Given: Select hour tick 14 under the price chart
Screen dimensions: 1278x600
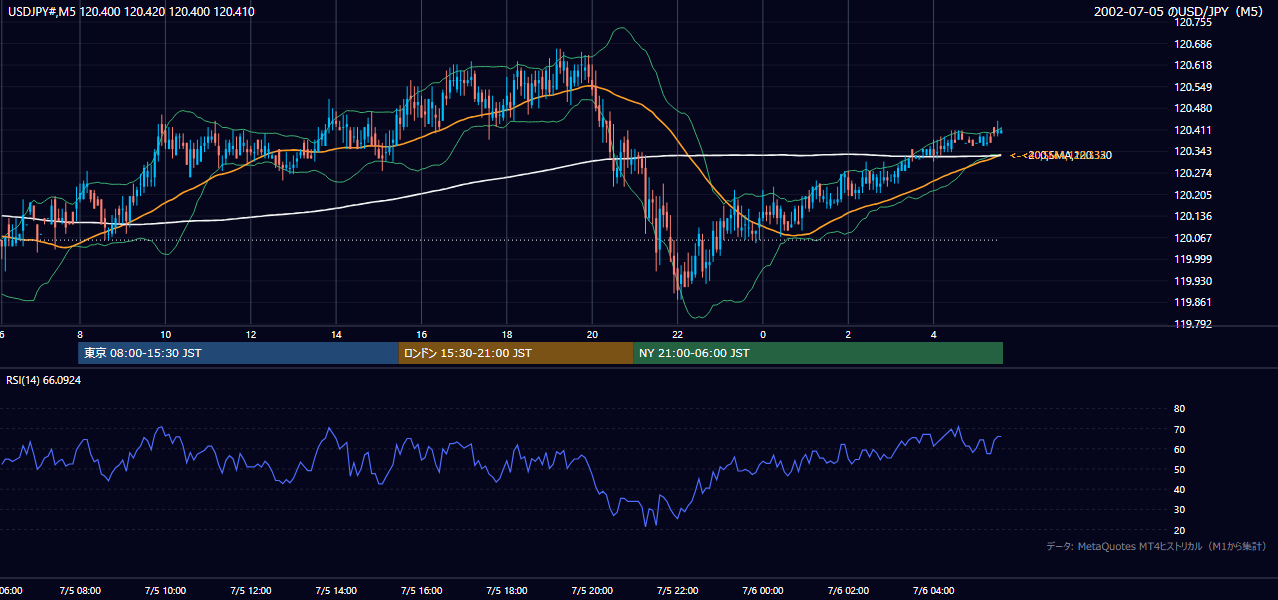Looking at the screenshot, I should 336,335.
